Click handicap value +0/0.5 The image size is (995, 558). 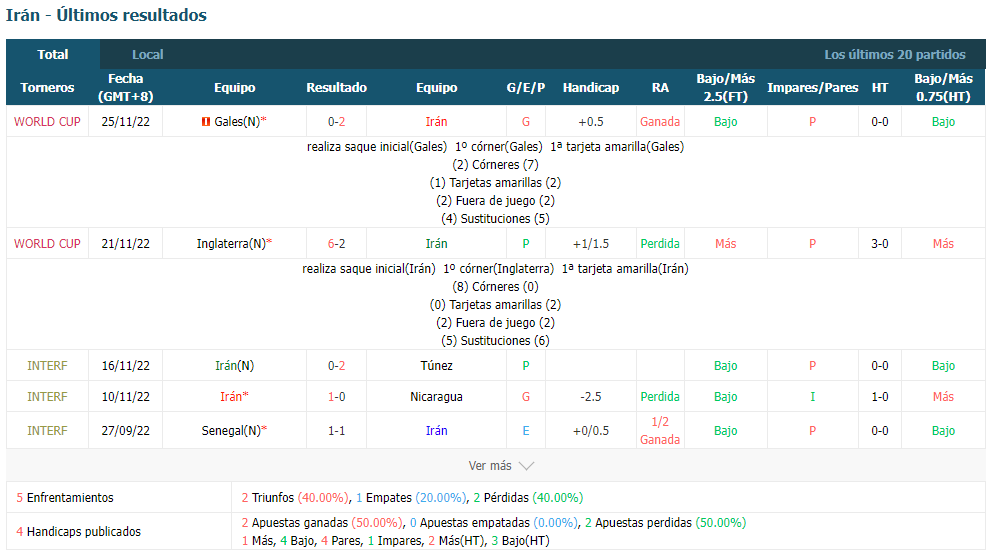591,430
